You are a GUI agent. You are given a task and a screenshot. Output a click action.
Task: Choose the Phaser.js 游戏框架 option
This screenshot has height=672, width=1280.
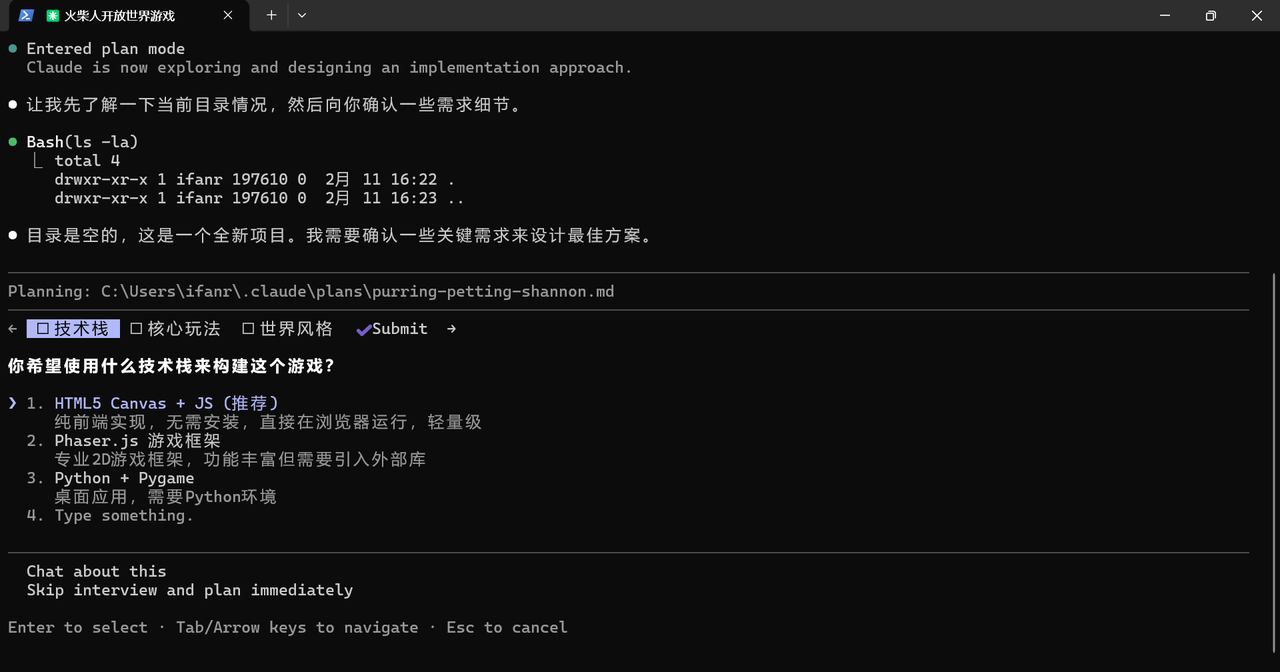point(137,441)
